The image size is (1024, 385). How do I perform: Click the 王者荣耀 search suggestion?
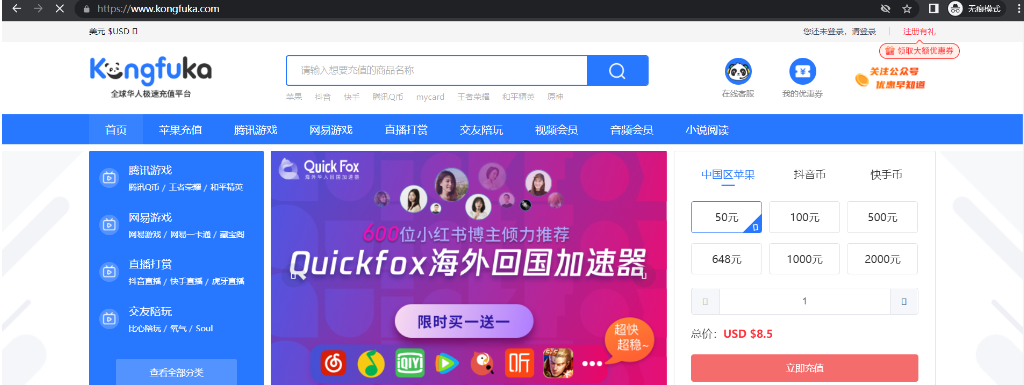pos(473,97)
